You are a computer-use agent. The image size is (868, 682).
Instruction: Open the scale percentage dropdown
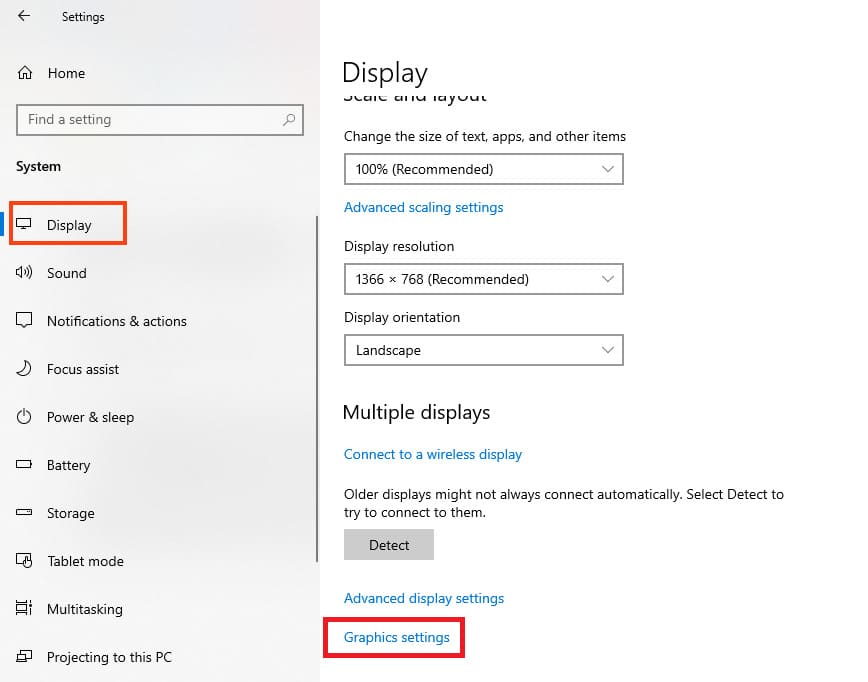click(483, 169)
